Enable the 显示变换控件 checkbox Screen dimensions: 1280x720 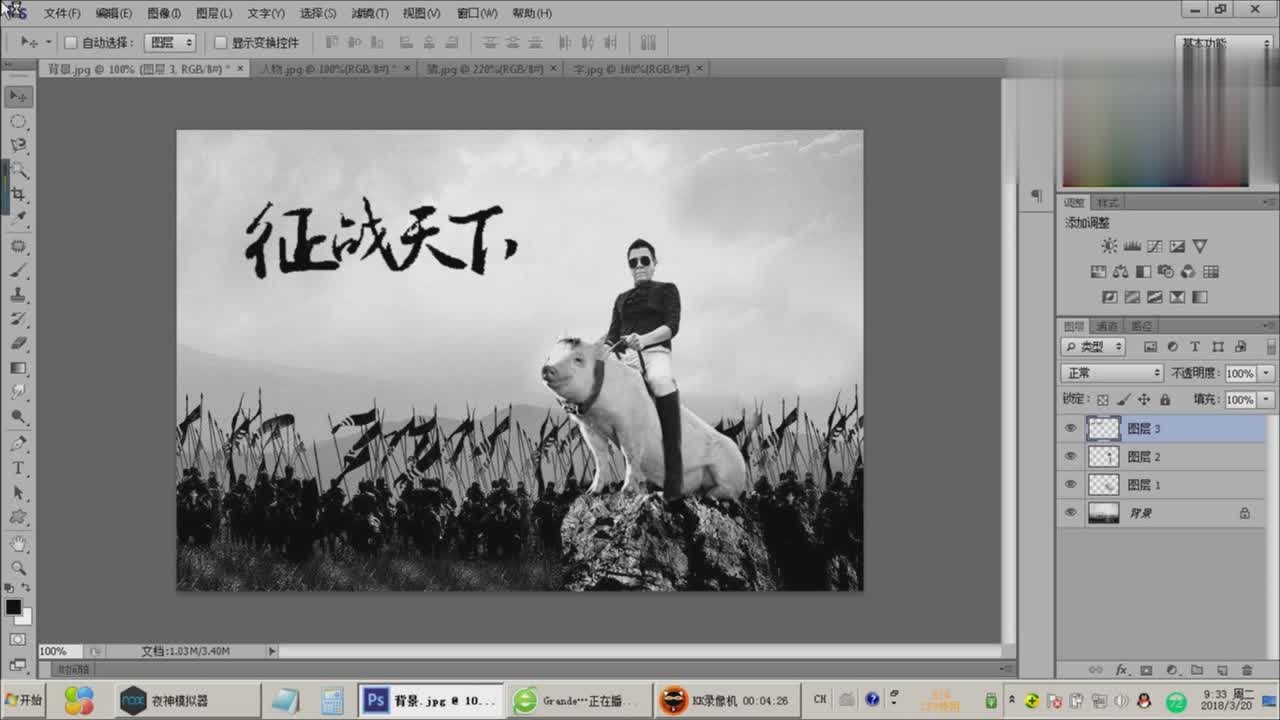[x=220, y=43]
